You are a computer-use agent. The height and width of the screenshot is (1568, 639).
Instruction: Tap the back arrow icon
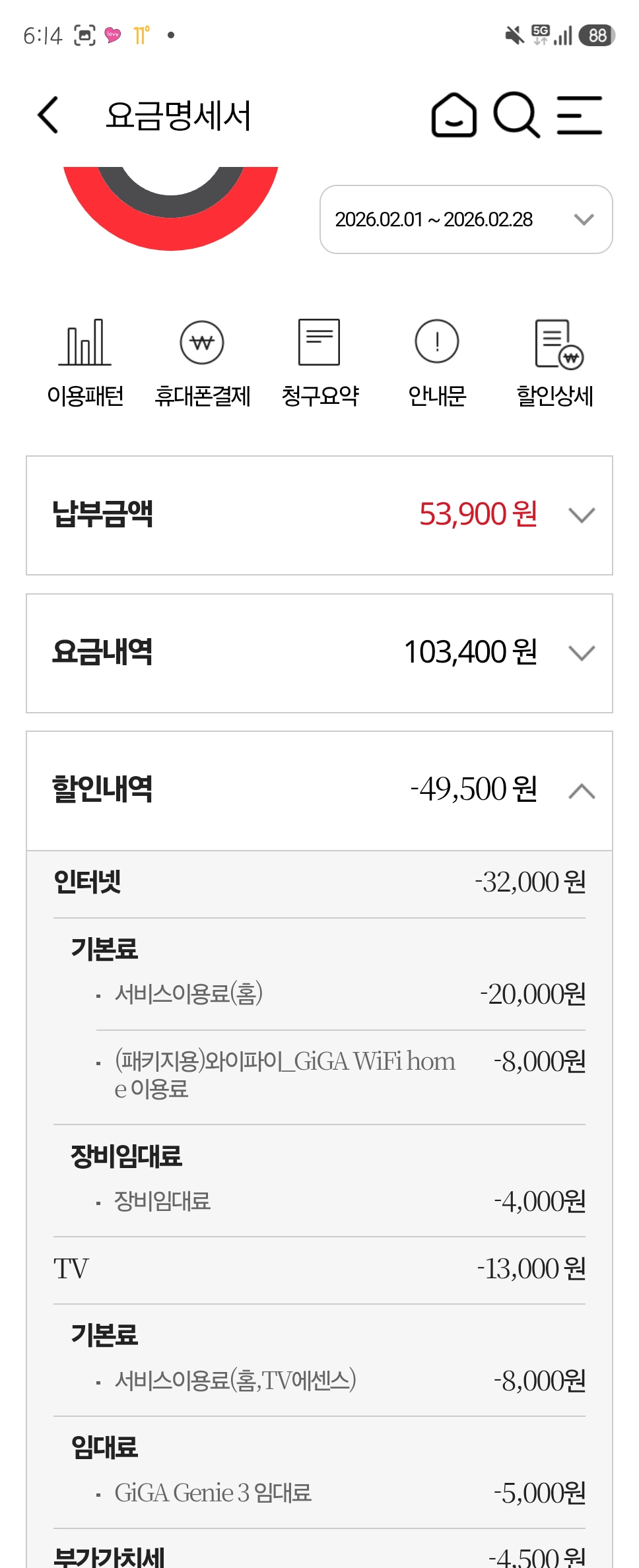click(x=48, y=115)
